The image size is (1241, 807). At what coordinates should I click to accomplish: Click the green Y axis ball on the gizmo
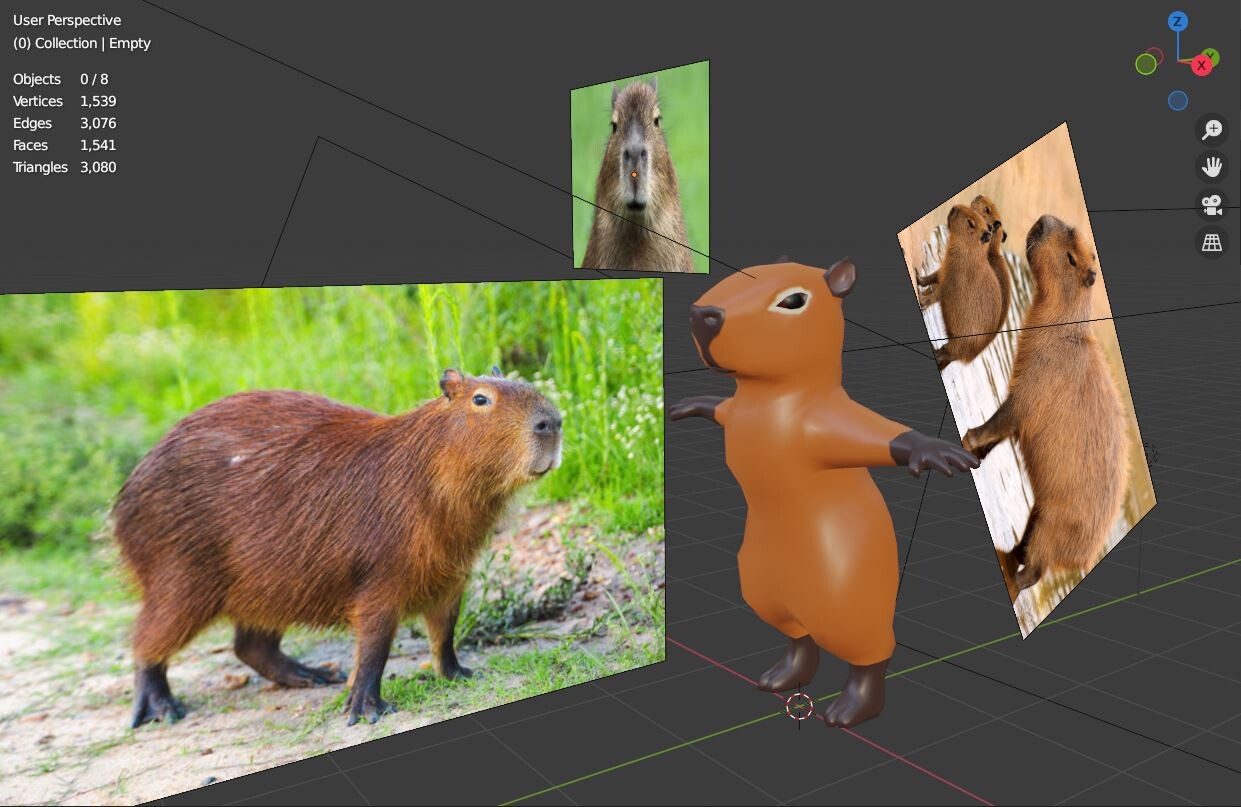[x=1212, y=56]
